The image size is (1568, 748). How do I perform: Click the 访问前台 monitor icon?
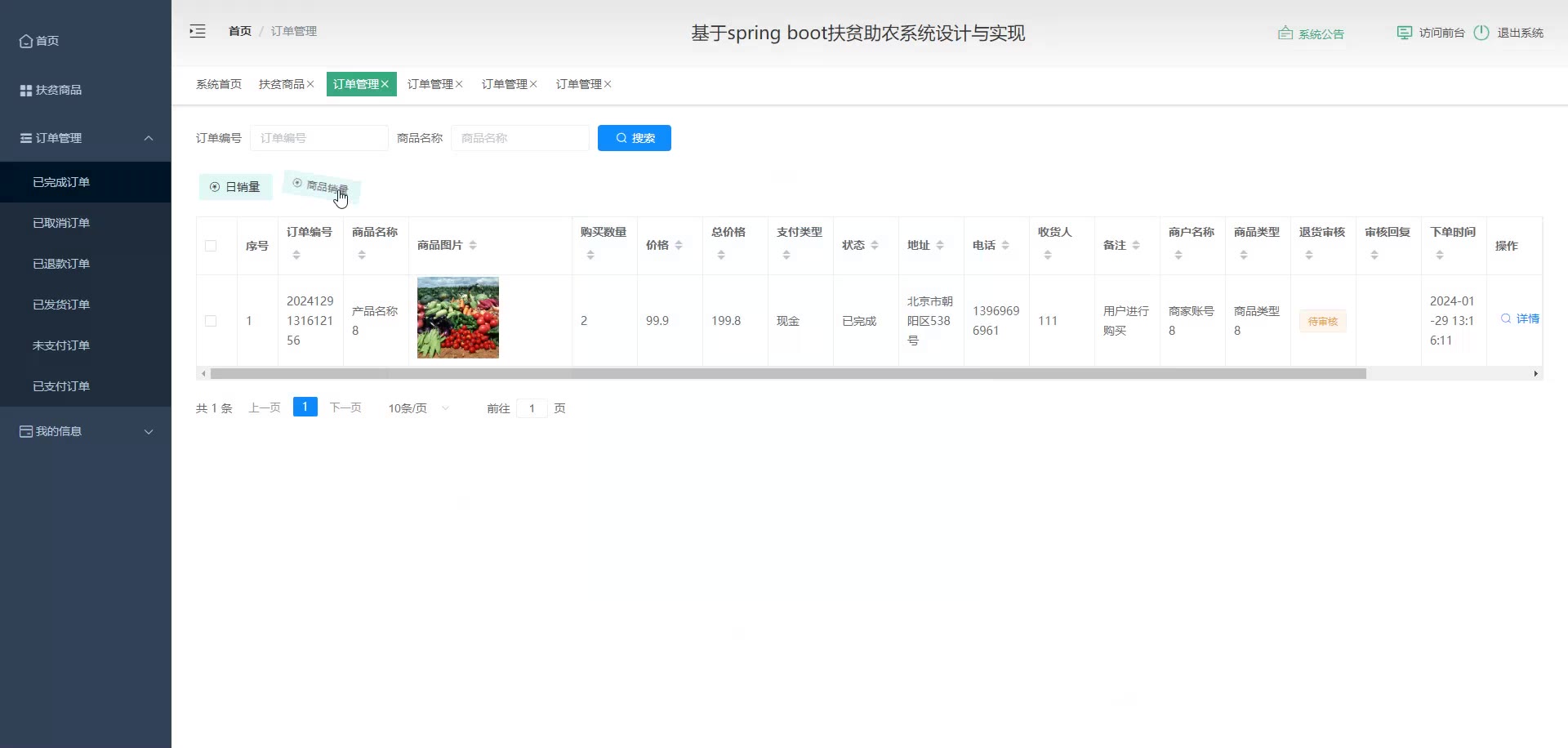pyautogui.click(x=1404, y=33)
